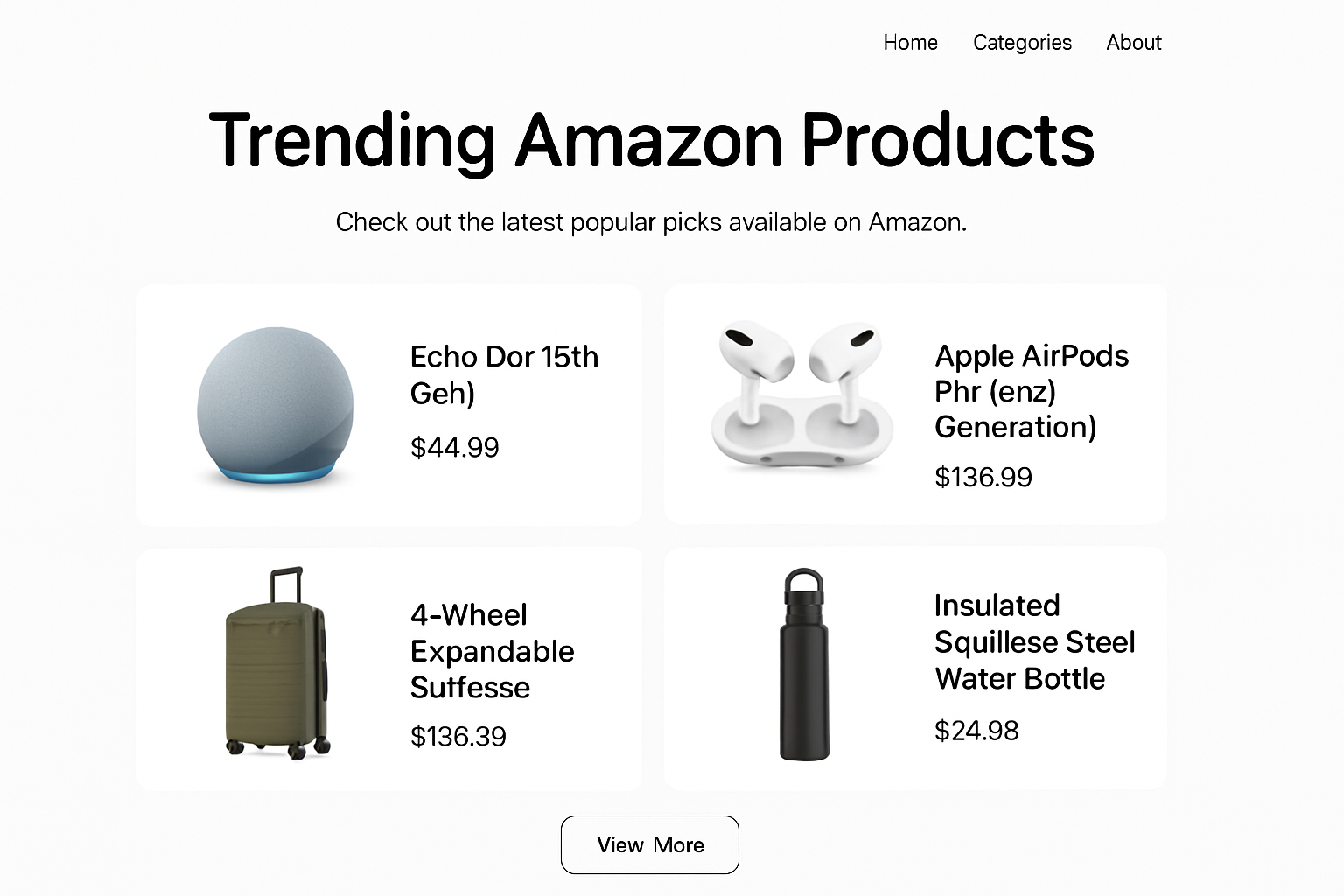Click the View More button
1344x896 pixels.
649,844
